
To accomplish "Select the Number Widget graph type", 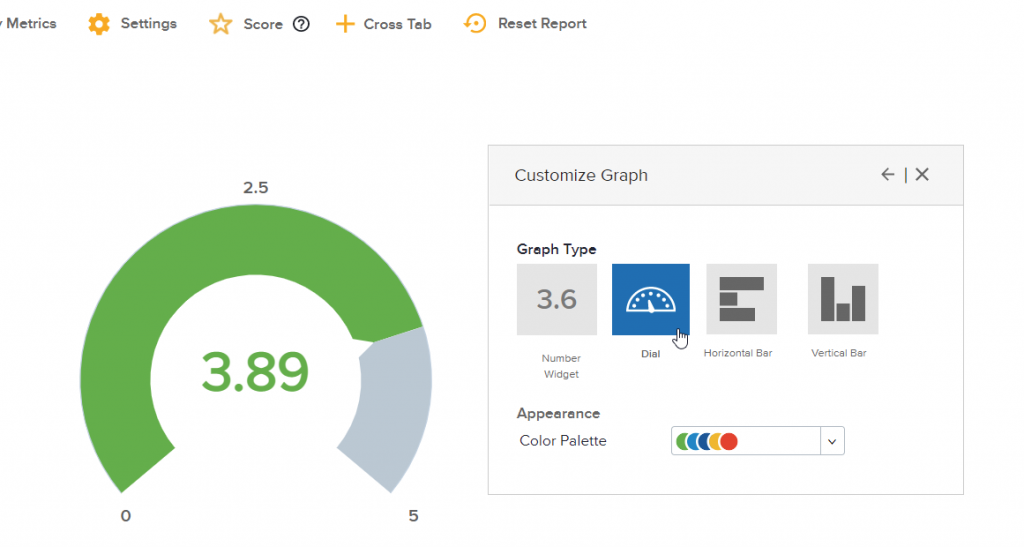I will tap(556, 299).
